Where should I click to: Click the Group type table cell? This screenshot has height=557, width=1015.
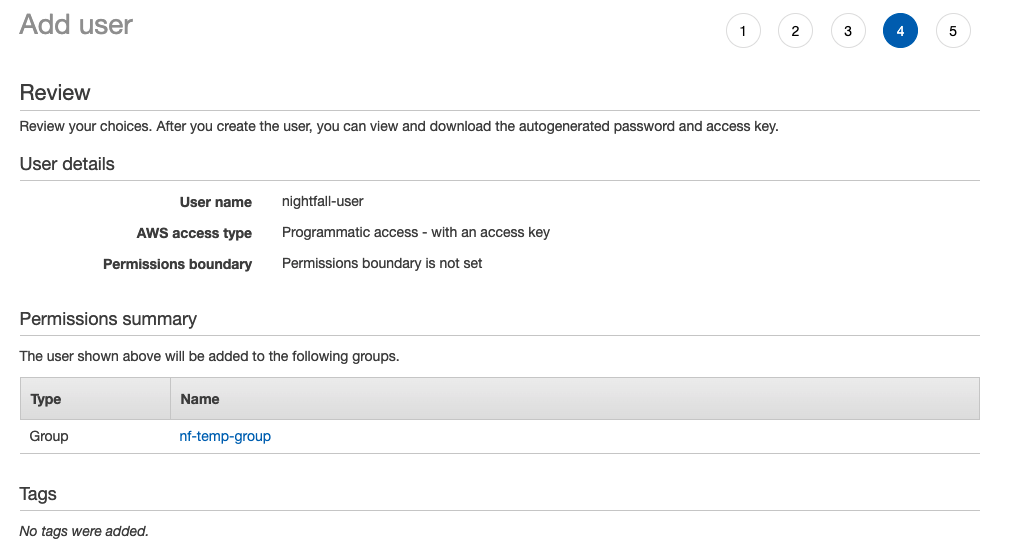(49, 436)
